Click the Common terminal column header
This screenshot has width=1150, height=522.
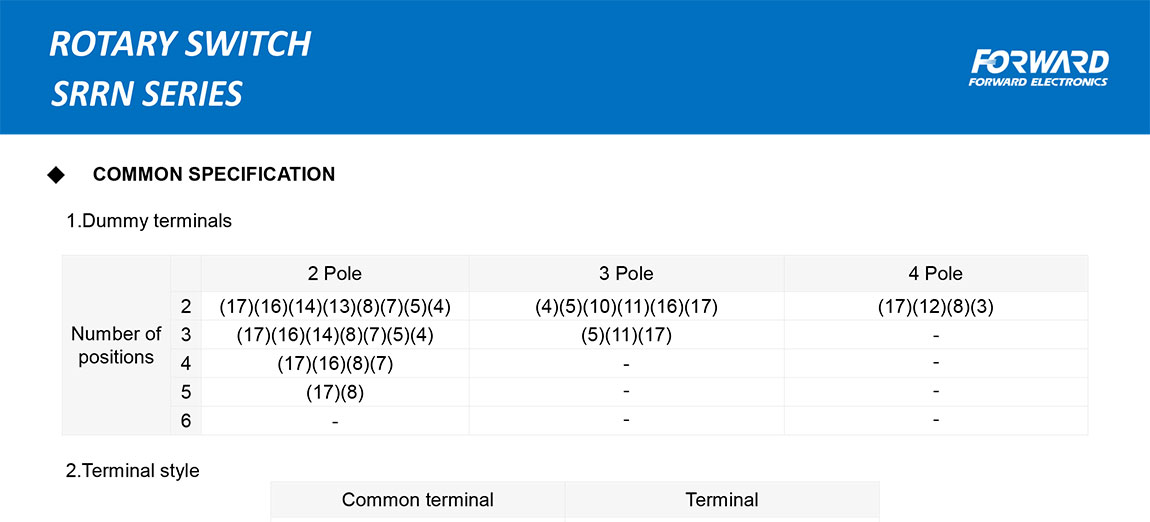[417, 500]
